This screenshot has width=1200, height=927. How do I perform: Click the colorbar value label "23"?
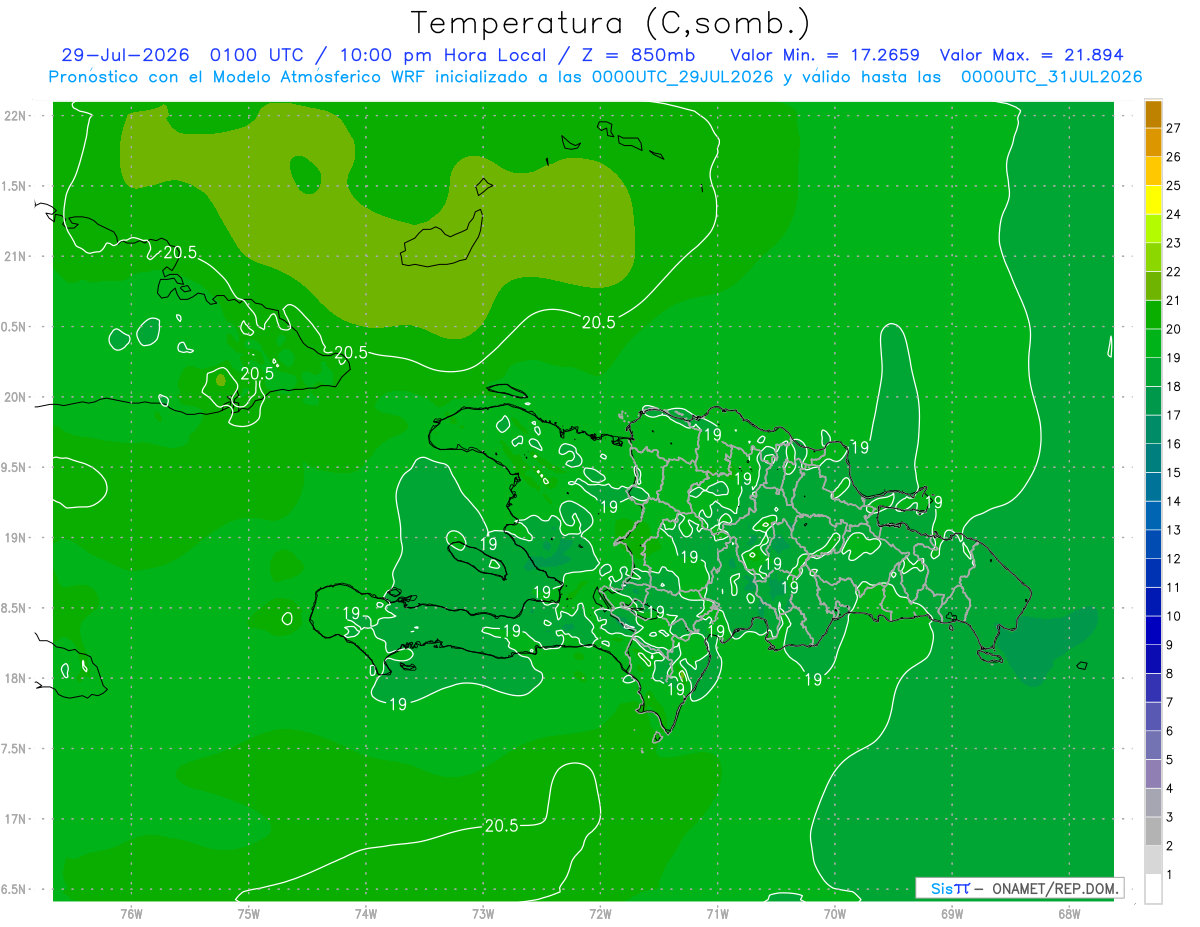1174,243
